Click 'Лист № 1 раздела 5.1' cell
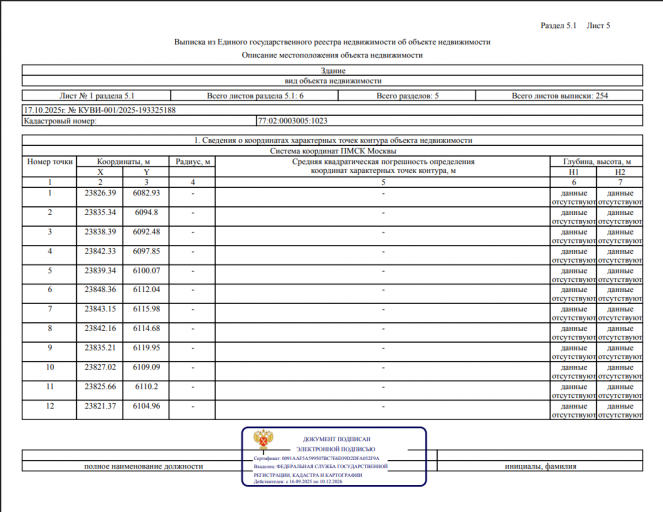The width and height of the screenshot is (663, 512). (96, 96)
